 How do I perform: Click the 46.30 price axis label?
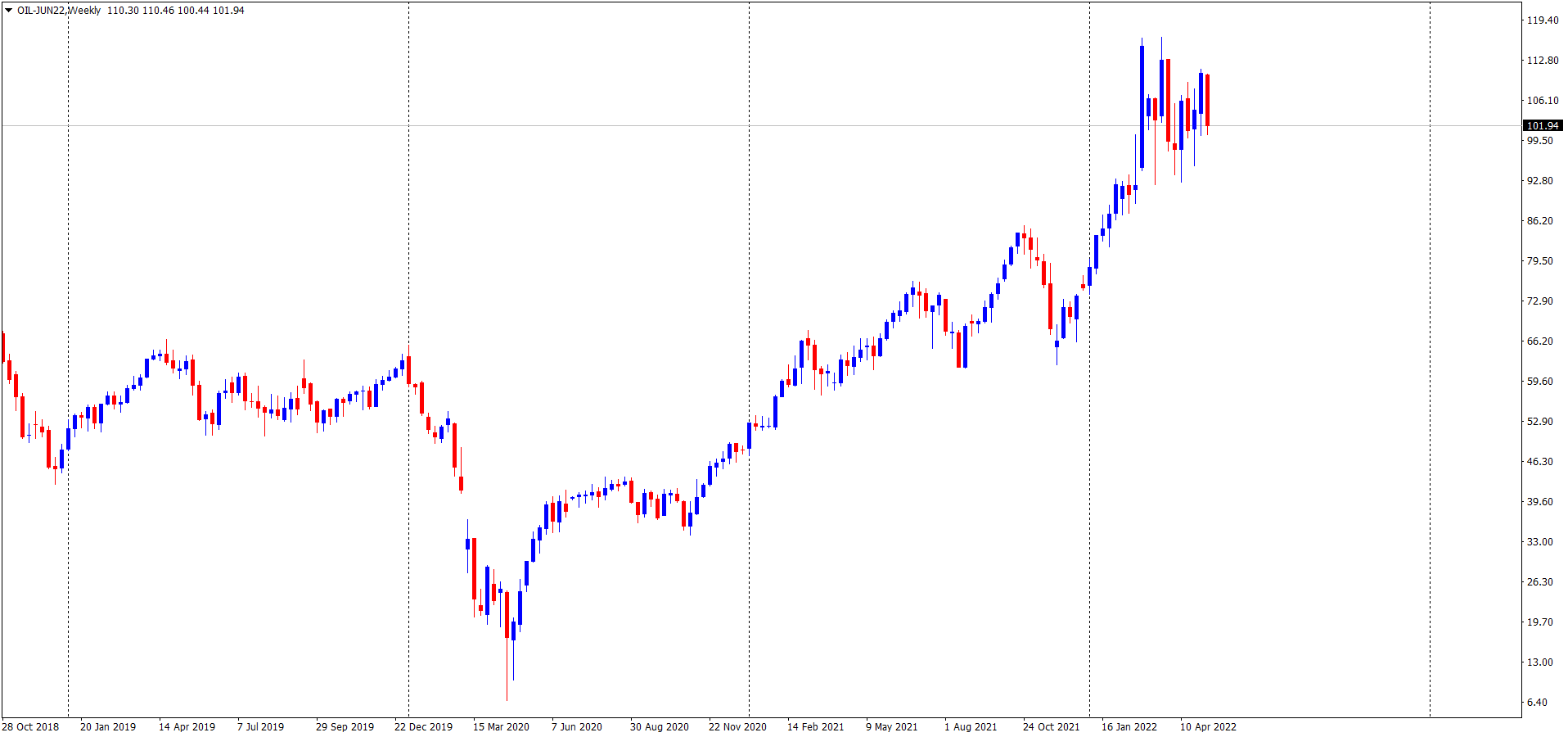tap(1539, 462)
